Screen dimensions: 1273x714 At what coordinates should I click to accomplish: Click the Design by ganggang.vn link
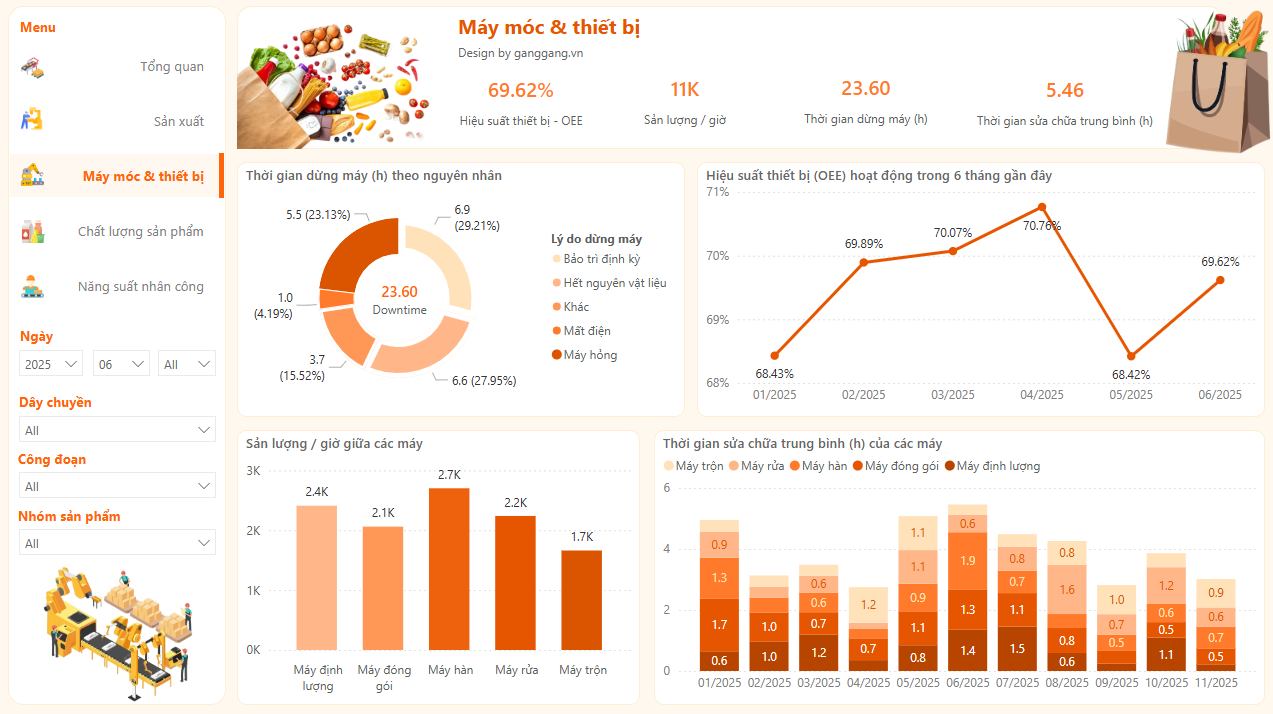point(520,53)
